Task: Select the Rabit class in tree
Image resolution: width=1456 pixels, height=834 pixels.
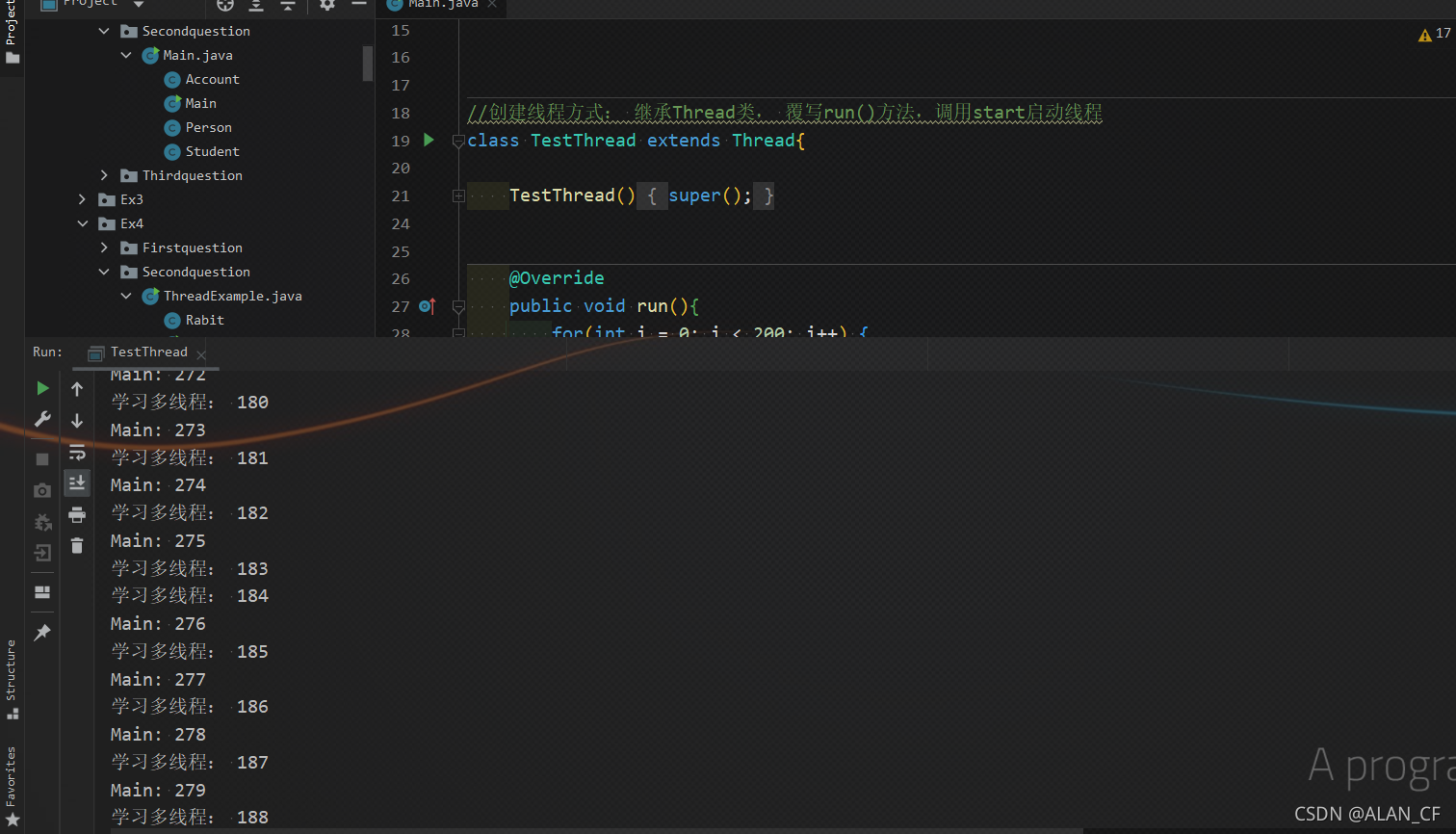Action: (x=204, y=320)
